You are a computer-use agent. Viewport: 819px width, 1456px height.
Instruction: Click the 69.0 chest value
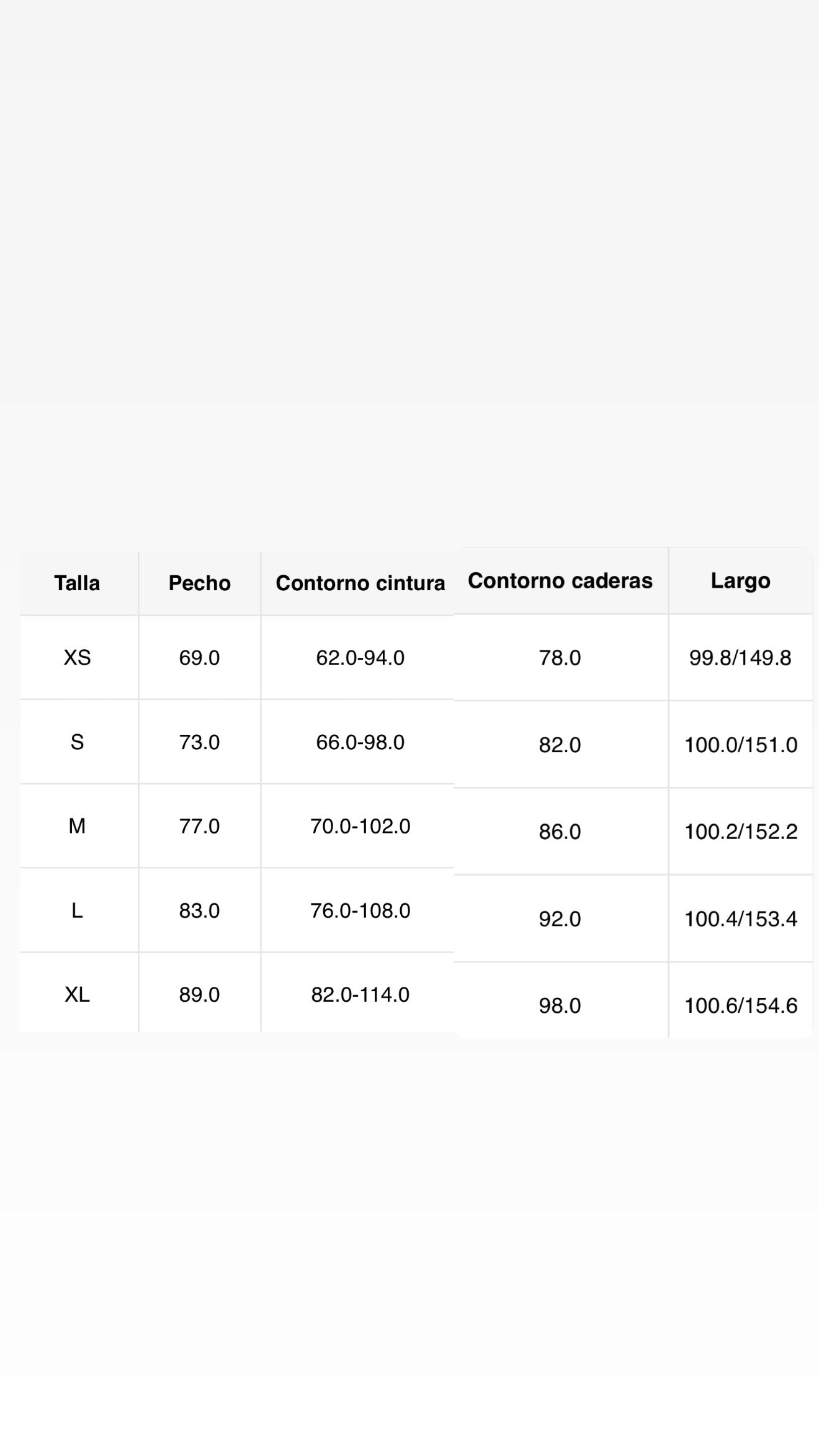click(x=200, y=658)
